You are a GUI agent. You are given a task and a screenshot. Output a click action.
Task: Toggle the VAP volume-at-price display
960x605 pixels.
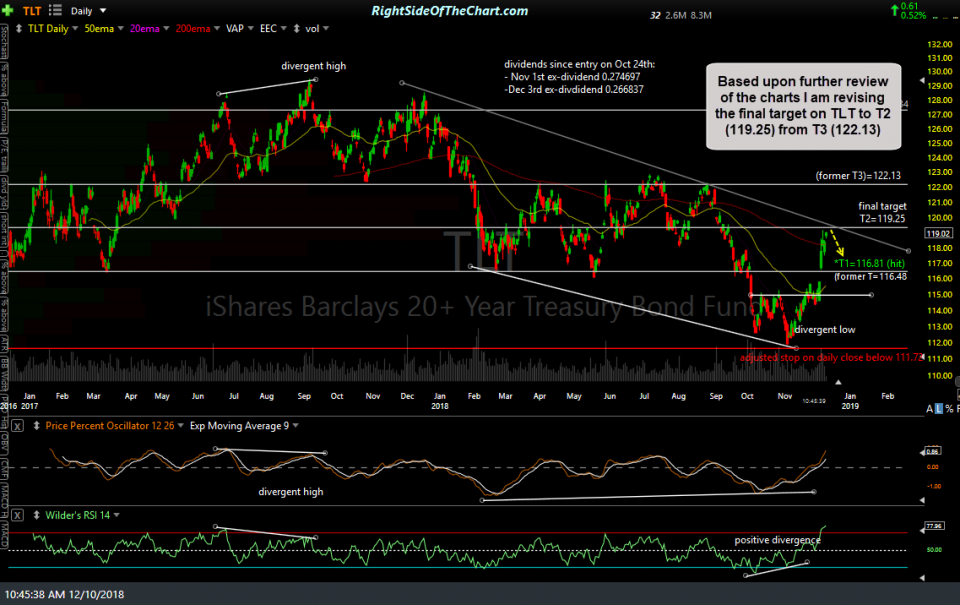pos(234,28)
